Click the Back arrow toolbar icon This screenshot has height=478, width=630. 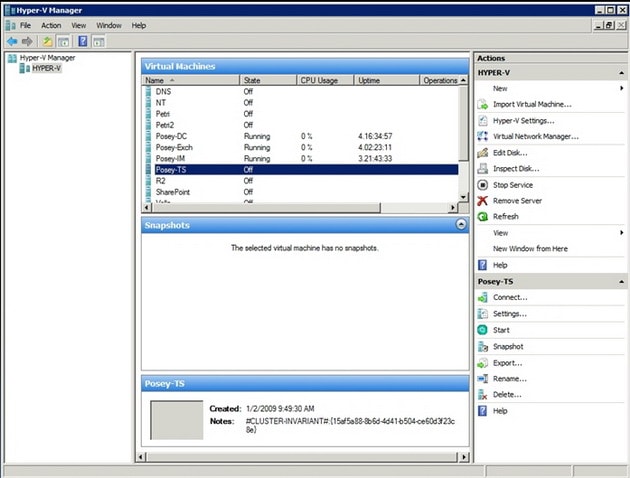(12, 41)
